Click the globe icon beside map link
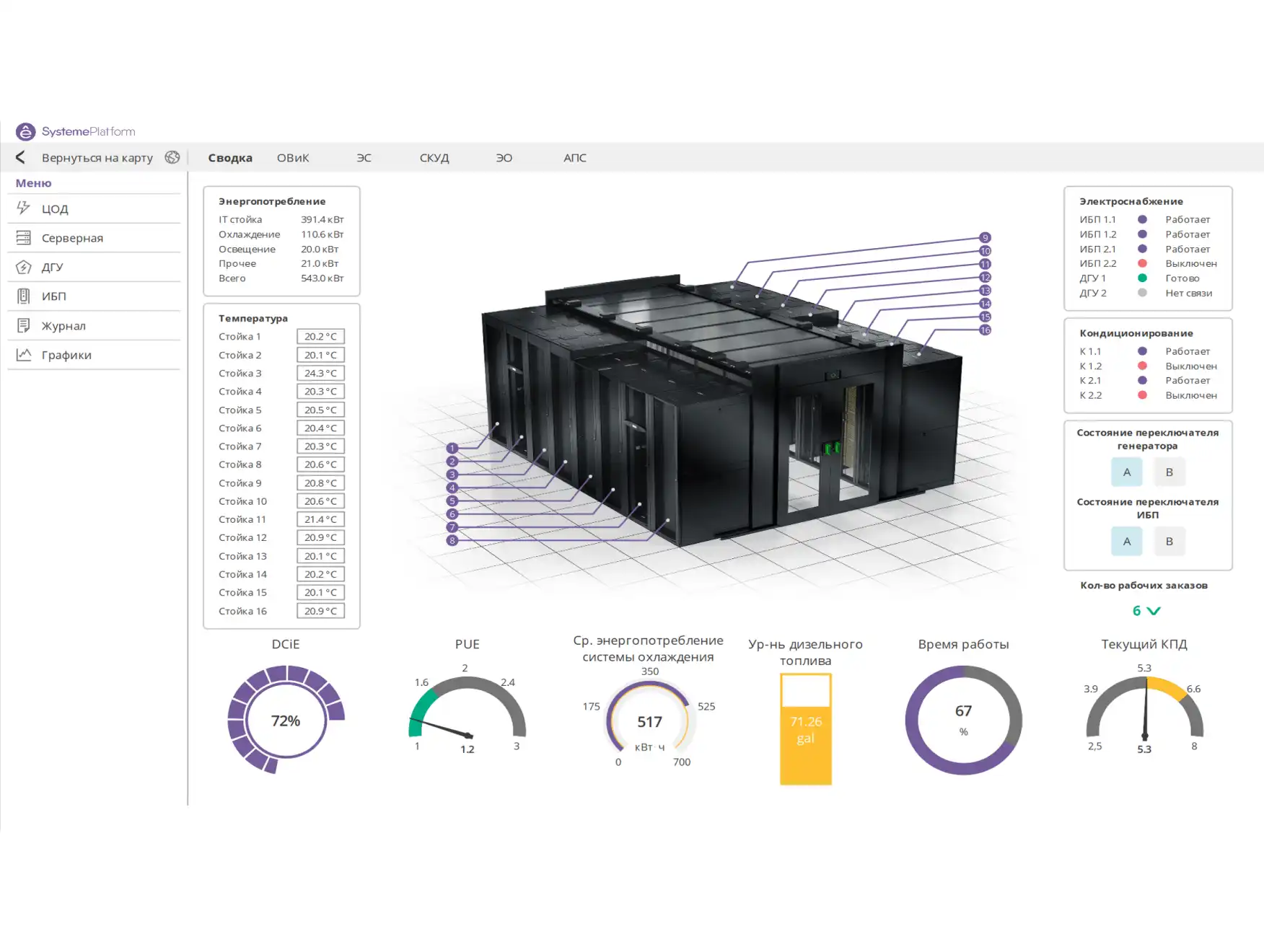 pos(172,157)
